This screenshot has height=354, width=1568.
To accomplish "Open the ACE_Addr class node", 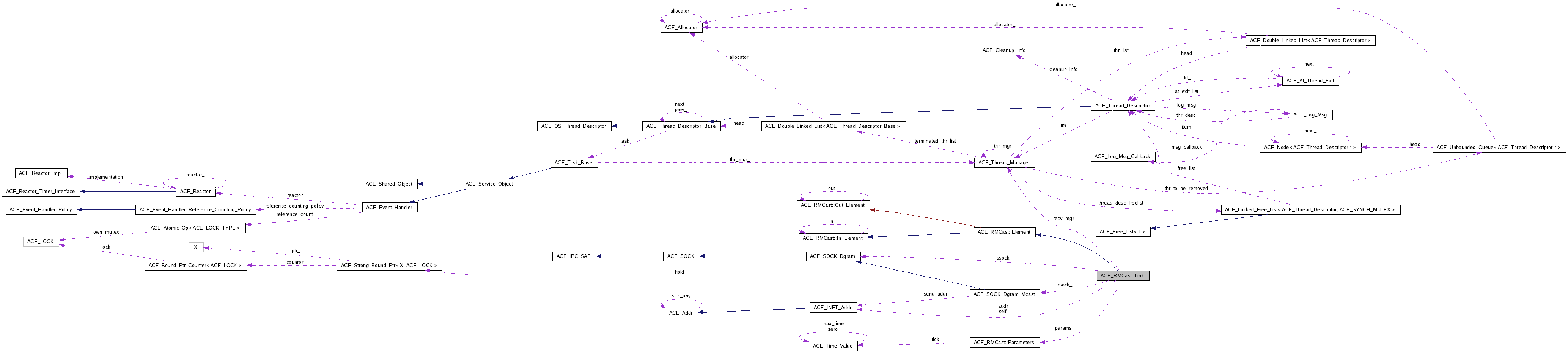I will pyautogui.click(x=681, y=313).
